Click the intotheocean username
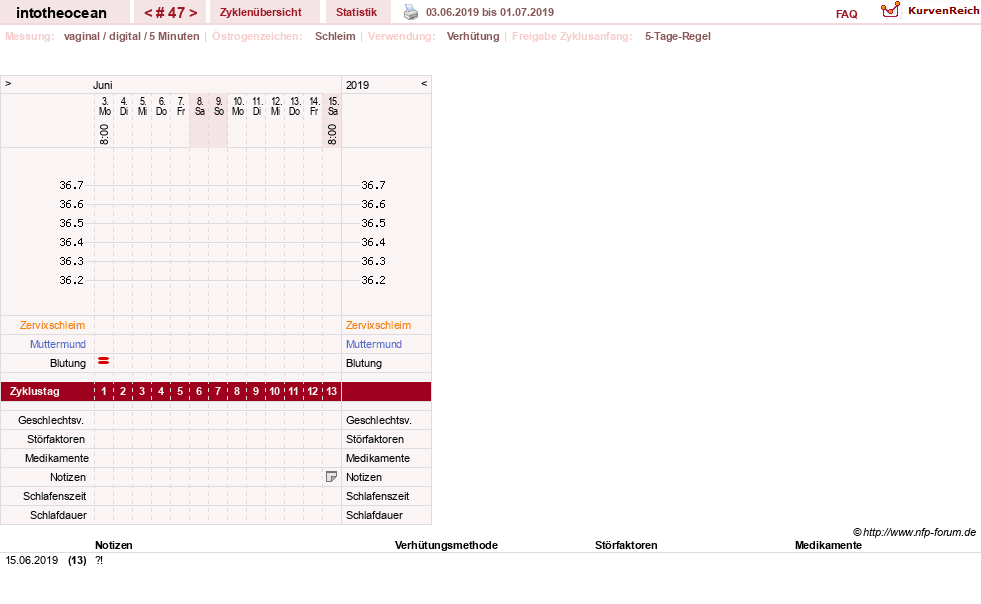This screenshot has height=604, width=981. [x=61, y=13]
